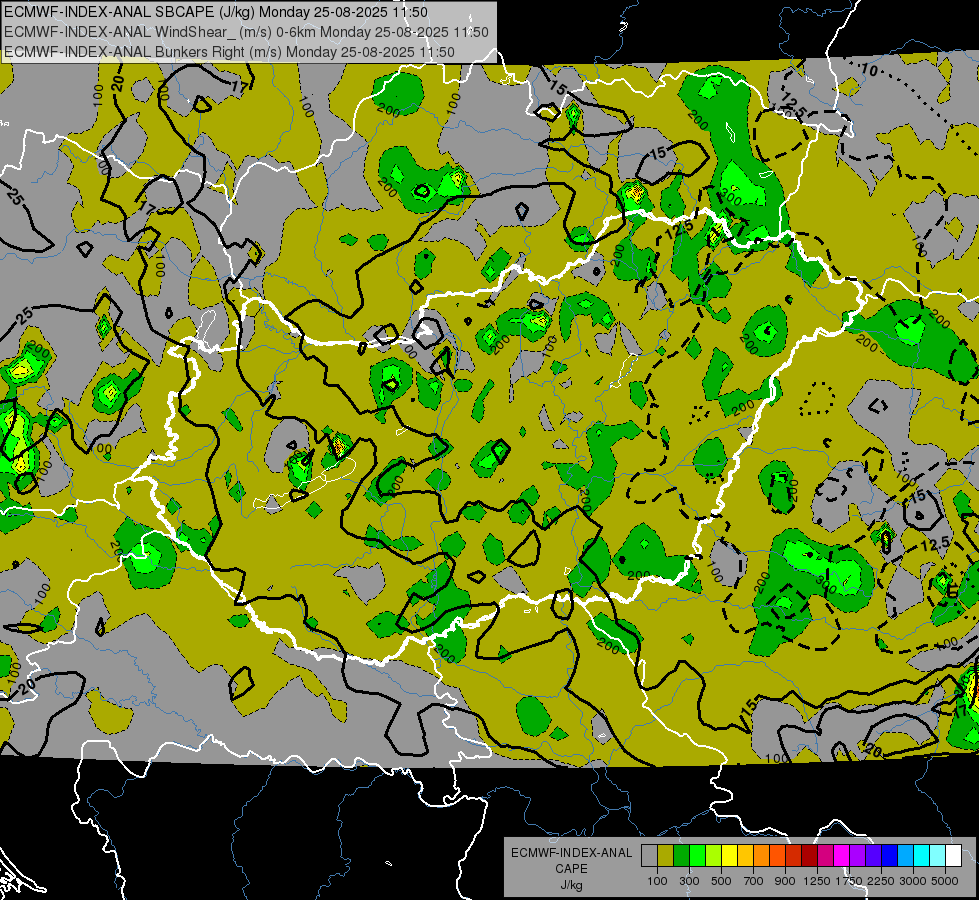979x900 pixels.
Task: Click the red-orange legend swatch
Action: click(777, 856)
